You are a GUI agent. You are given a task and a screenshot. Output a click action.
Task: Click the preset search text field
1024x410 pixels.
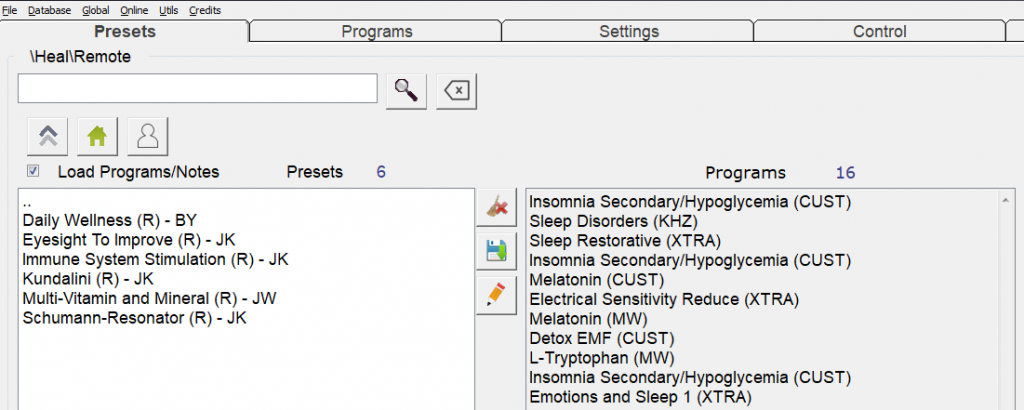197,88
